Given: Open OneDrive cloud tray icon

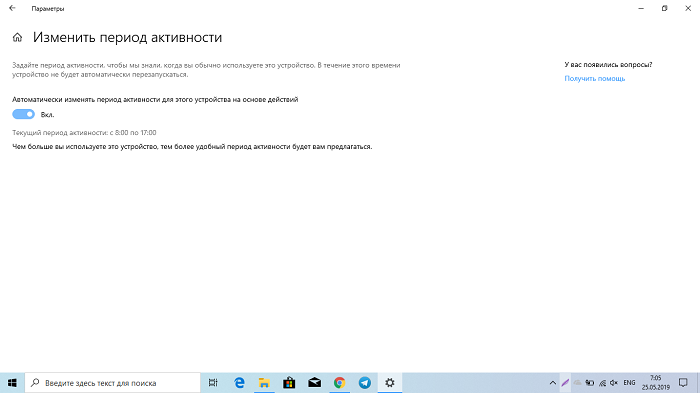Looking at the screenshot, I should (x=577, y=383).
